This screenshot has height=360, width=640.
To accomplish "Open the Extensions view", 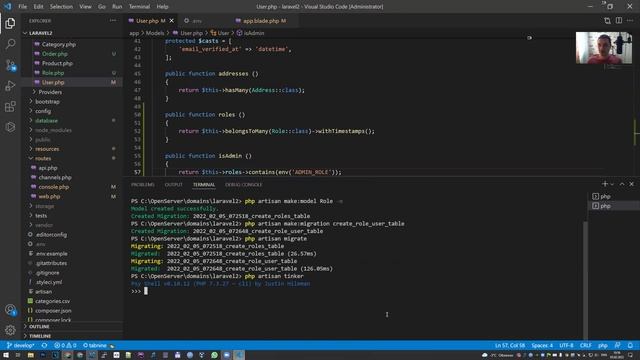I will tap(10, 107).
